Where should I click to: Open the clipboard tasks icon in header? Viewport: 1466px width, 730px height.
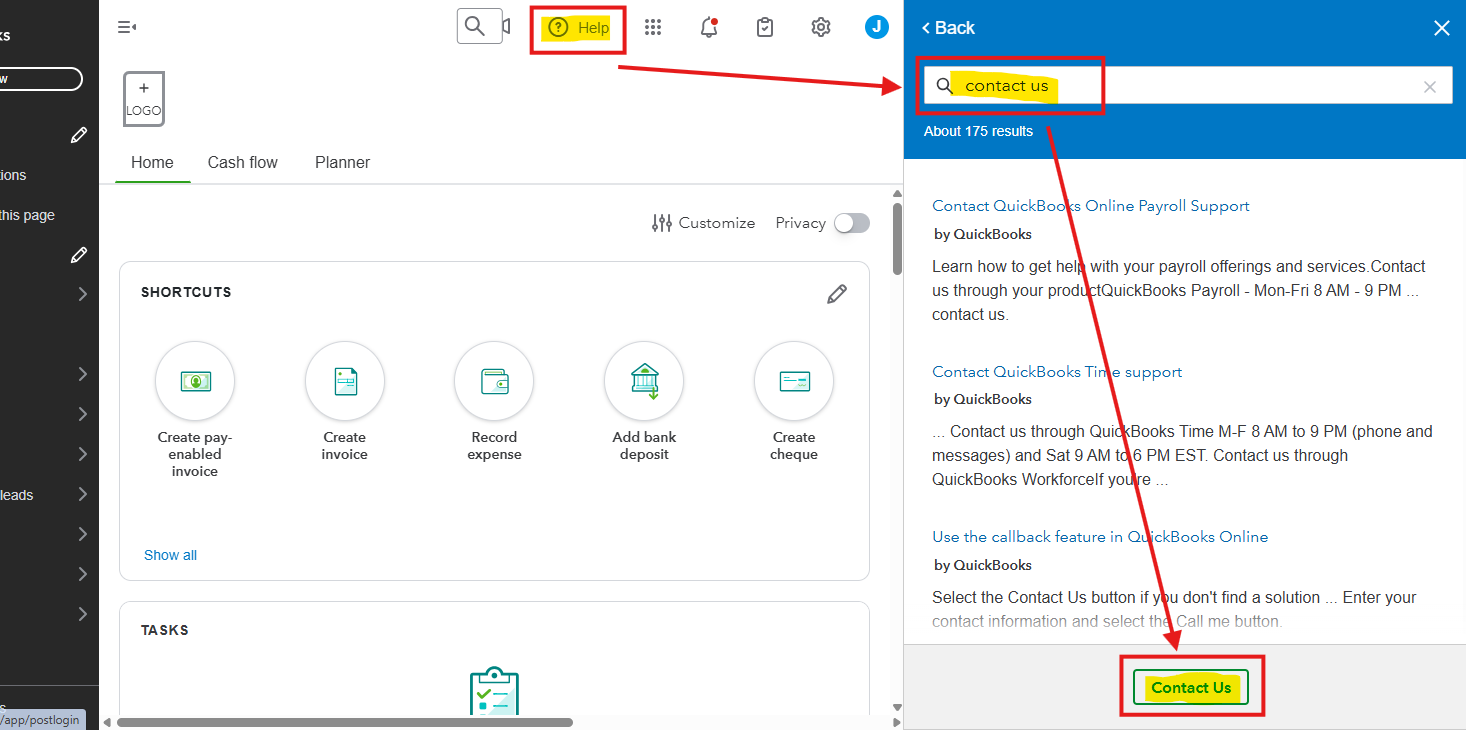click(765, 28)
